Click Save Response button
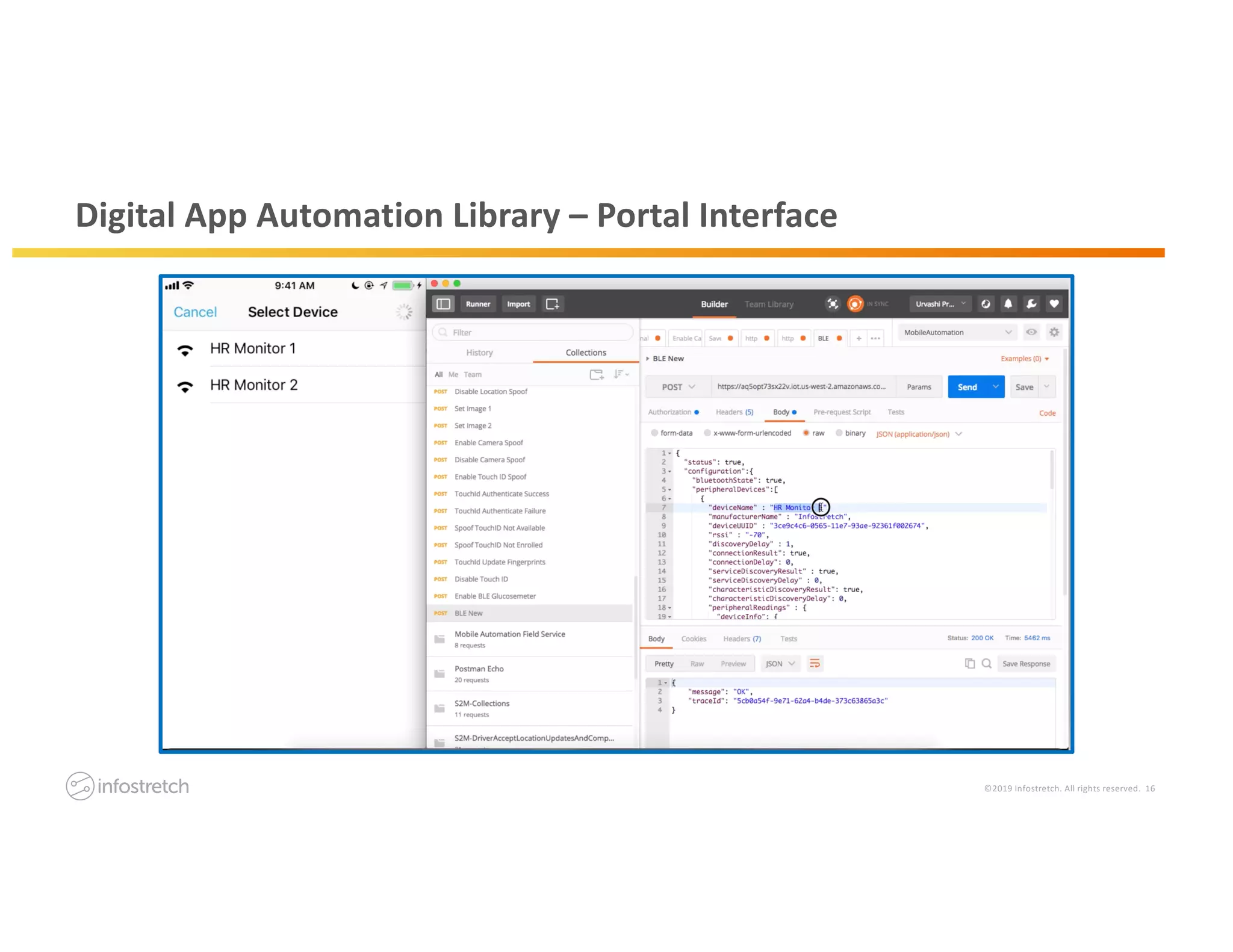This screenshot has height=952, width=1233. coord(1026,664)
